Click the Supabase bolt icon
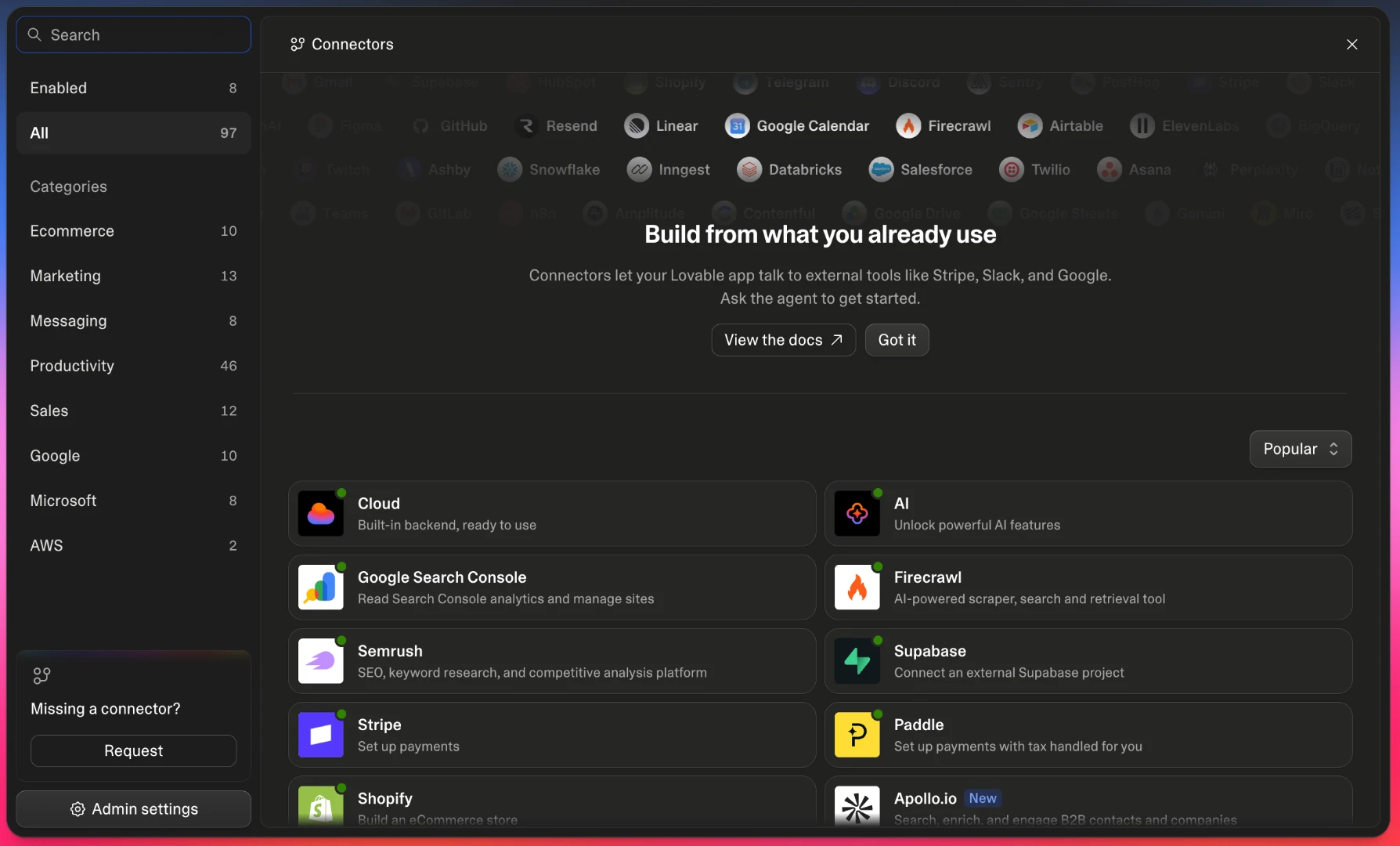1400x846 pixels. (x=857, y=661)
